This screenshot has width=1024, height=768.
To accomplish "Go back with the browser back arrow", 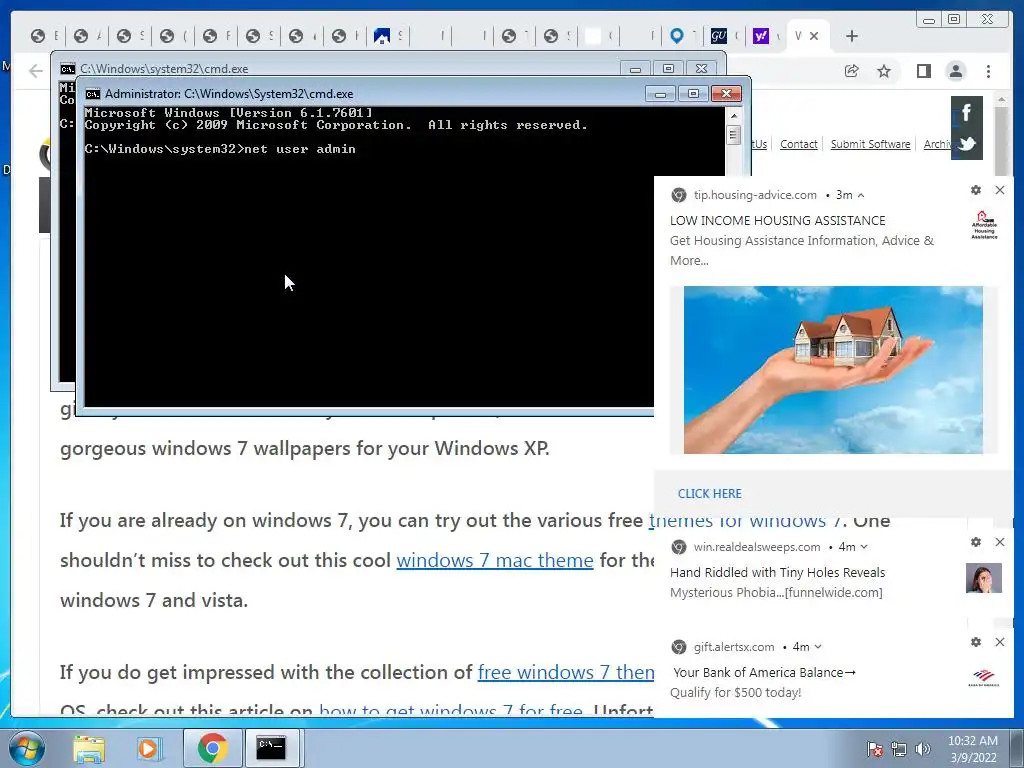I will tap(36, 71).
